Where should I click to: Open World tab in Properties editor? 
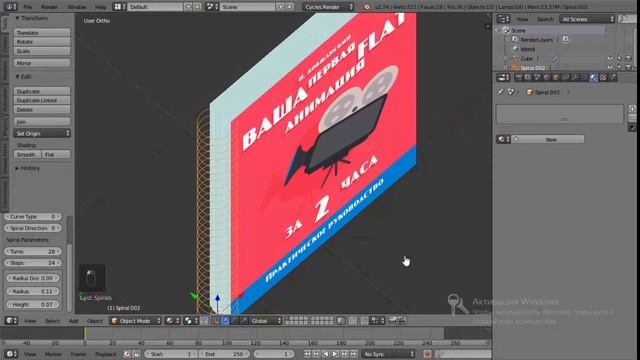(547, 78)
